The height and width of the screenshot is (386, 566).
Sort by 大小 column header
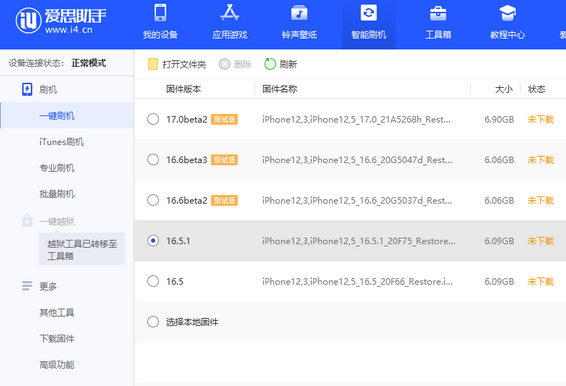[x=504, y=89]
